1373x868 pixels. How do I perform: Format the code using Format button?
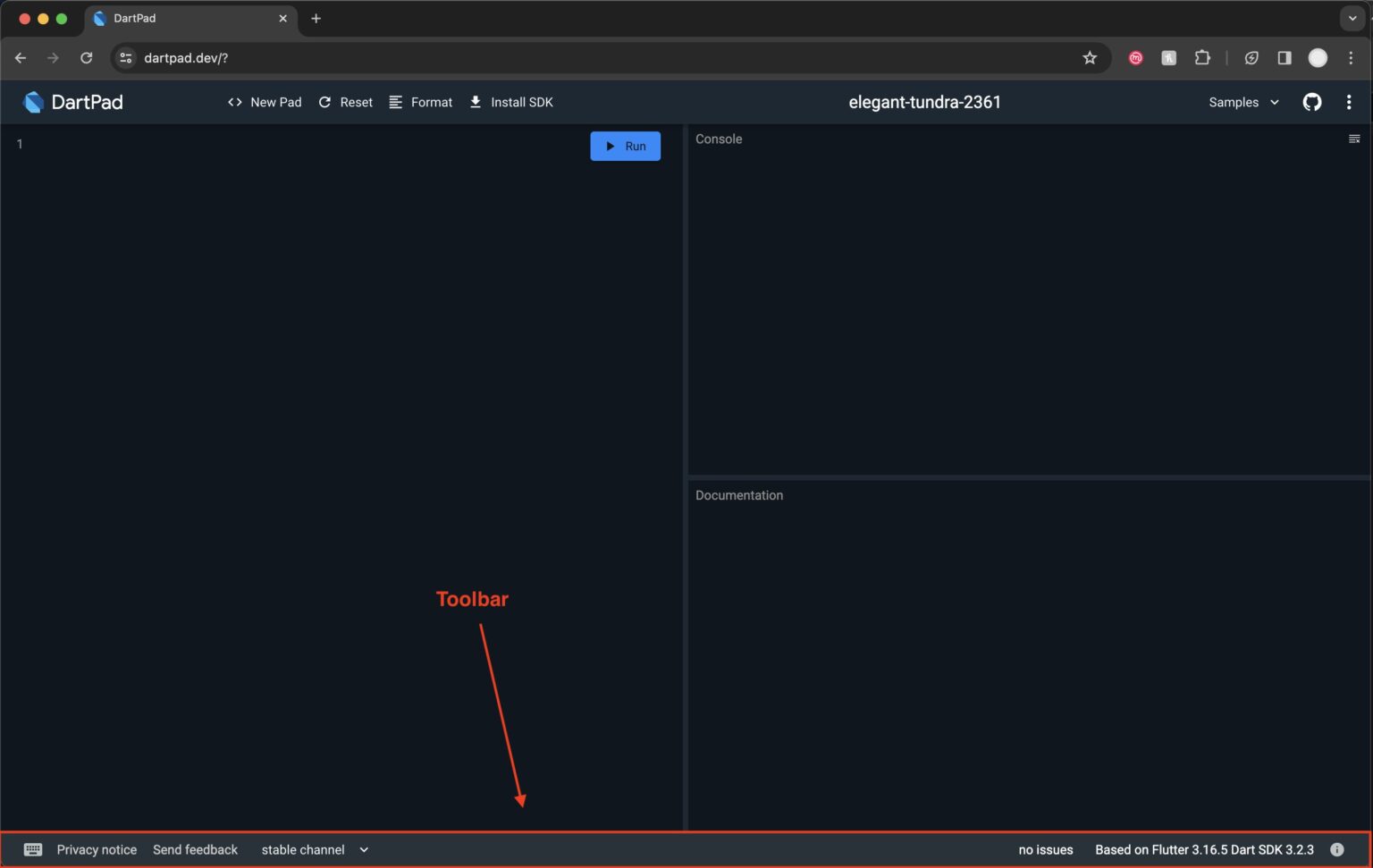pos(421,102)
